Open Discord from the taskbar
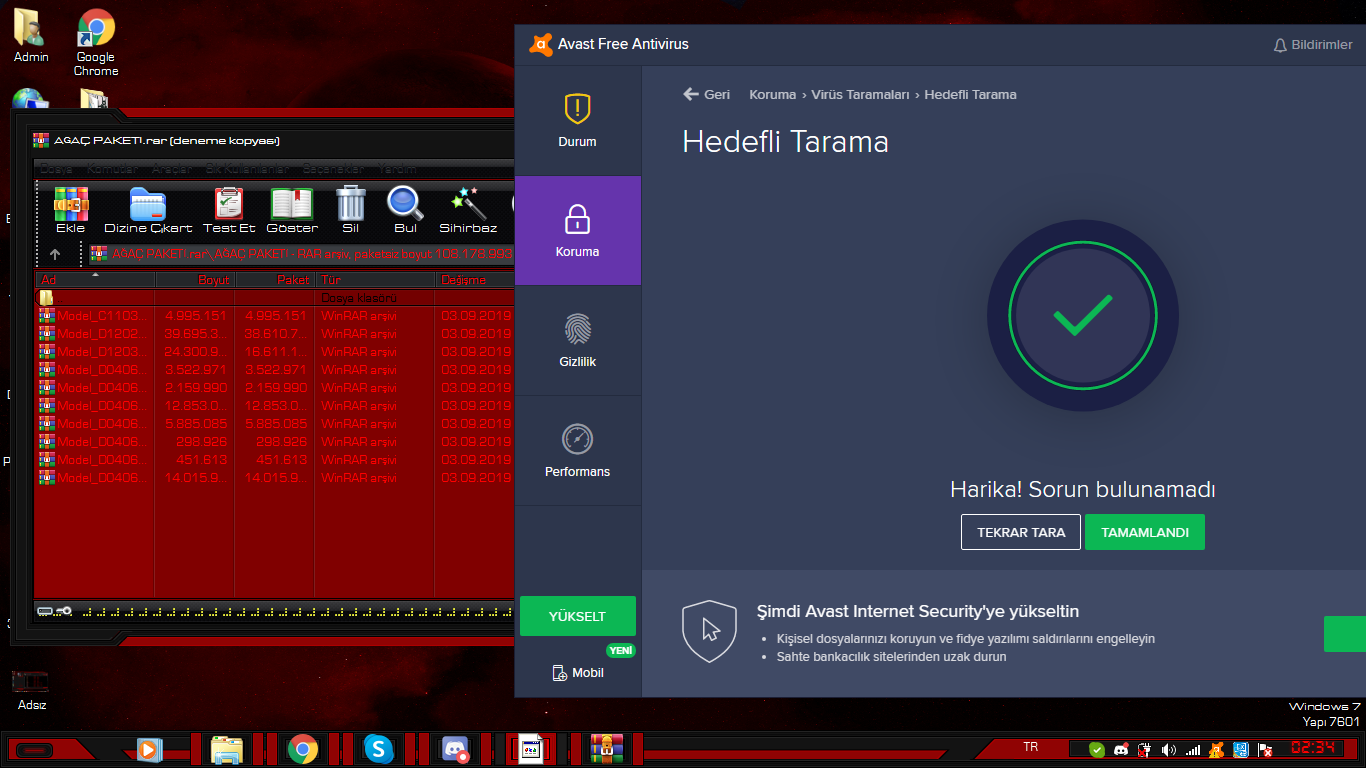1366x768 pixels. 455,749
